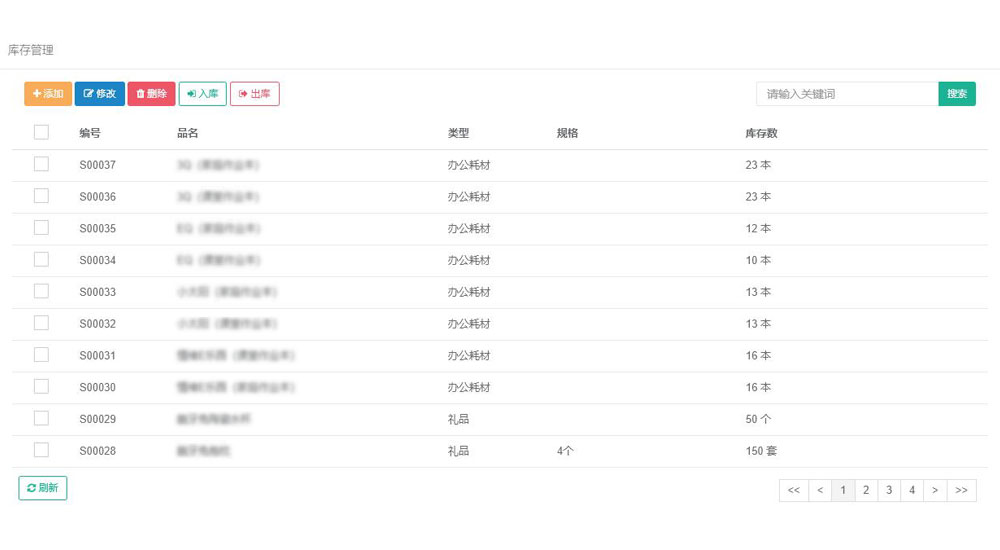Click the 礼品 type cell in row S00028
Screen dimensions: 1000x550
point(458,451)
